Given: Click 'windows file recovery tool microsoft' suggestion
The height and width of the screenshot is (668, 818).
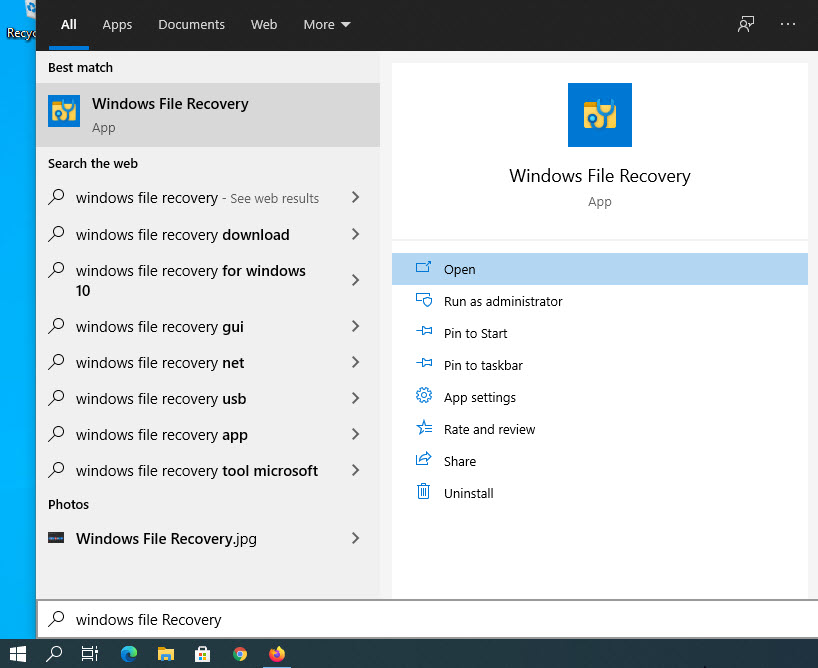Looking at the screenshot, I should tap(197, 471).
